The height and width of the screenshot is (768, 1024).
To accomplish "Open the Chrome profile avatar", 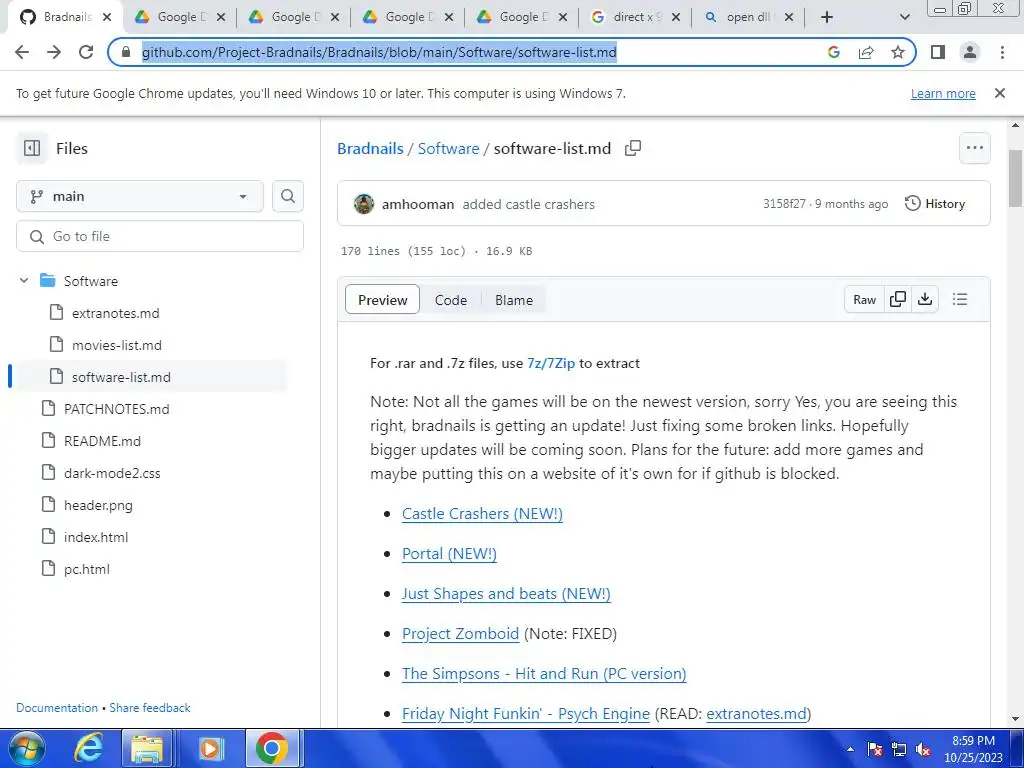I will pos(970,52).
